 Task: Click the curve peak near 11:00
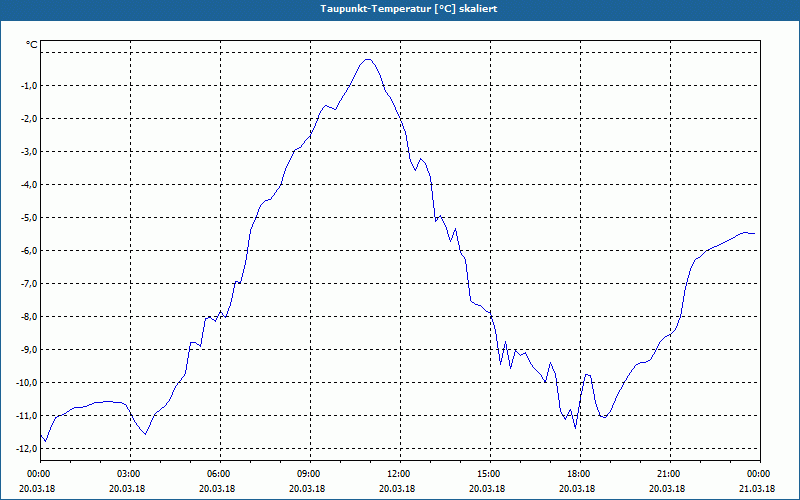click(368, 59)
